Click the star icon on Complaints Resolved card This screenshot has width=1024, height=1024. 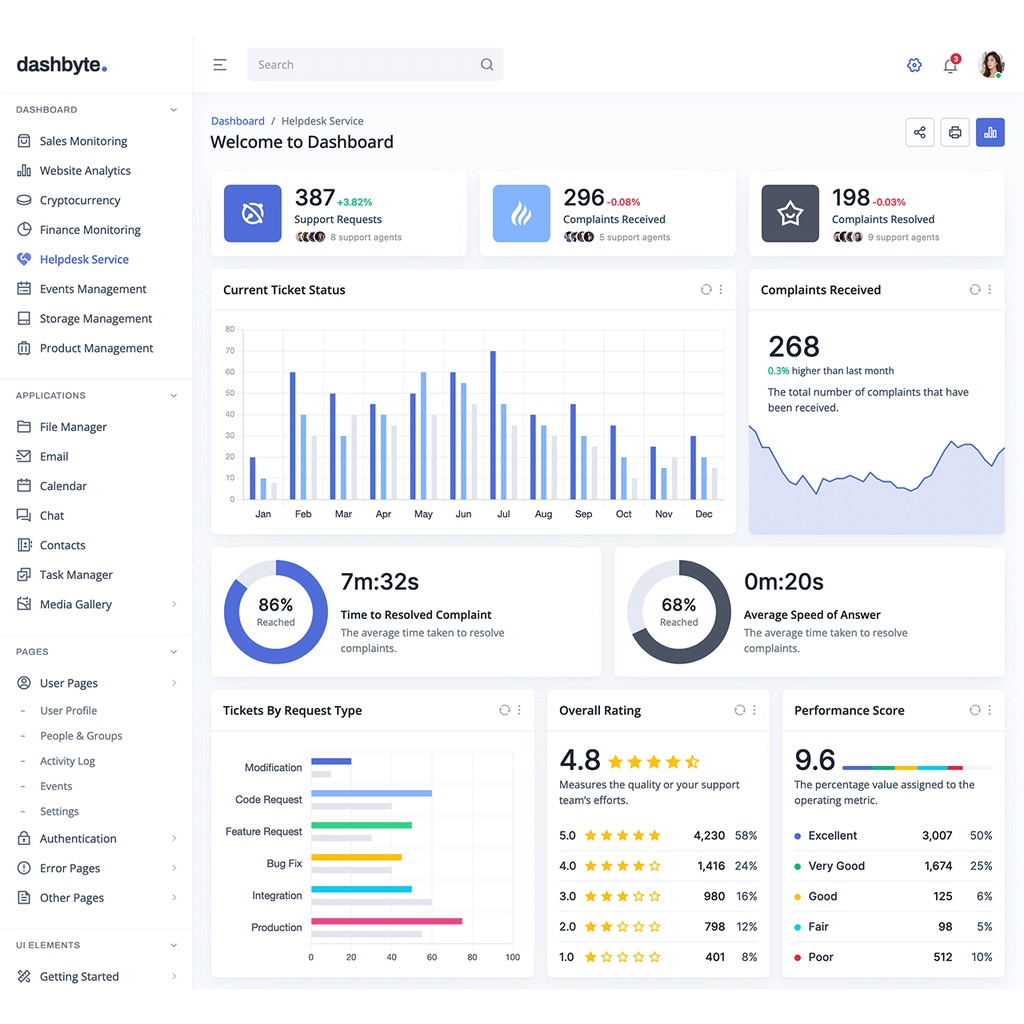pyautogui.click(x=790, y=214)
